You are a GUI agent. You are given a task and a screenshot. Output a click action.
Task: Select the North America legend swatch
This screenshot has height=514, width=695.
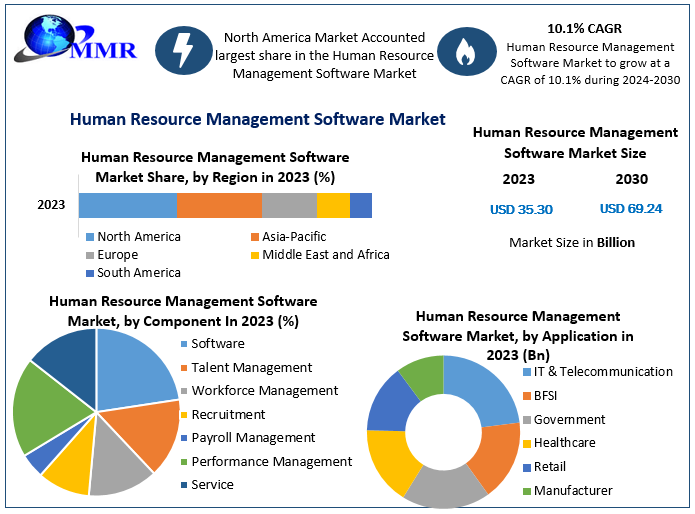click(x=90, y=237)
